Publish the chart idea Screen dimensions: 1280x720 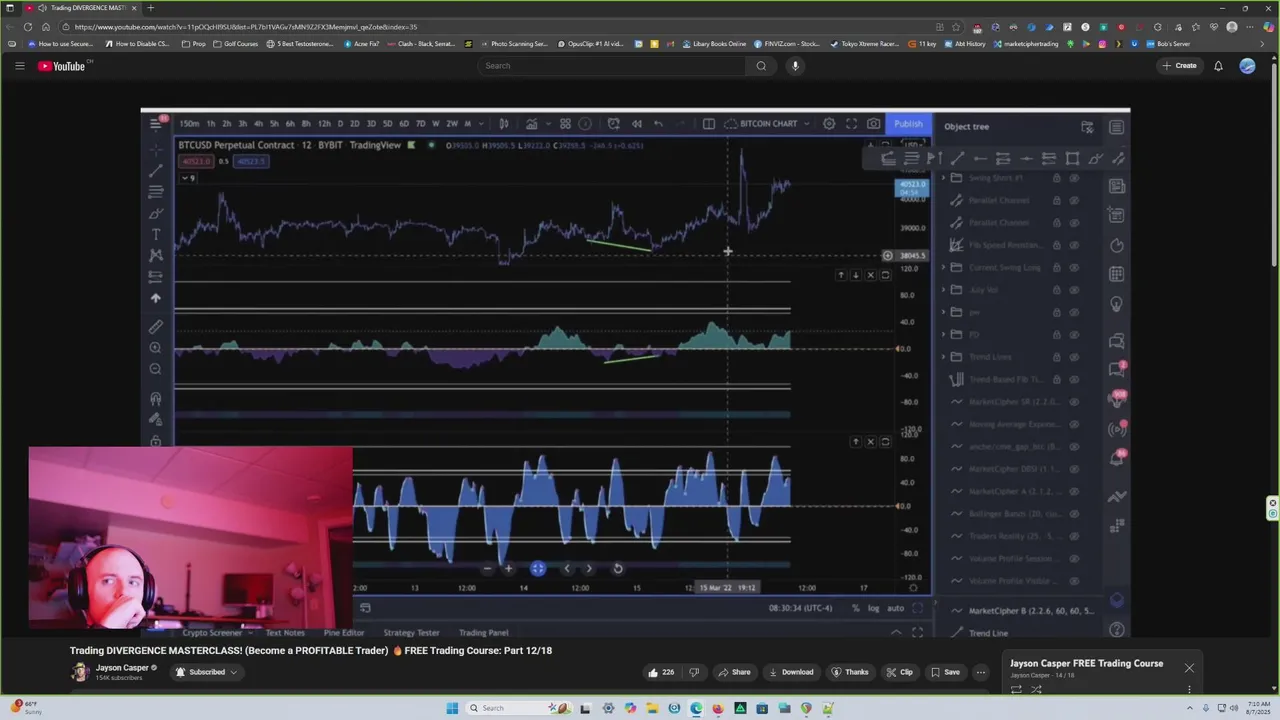(x=909, y=124)
